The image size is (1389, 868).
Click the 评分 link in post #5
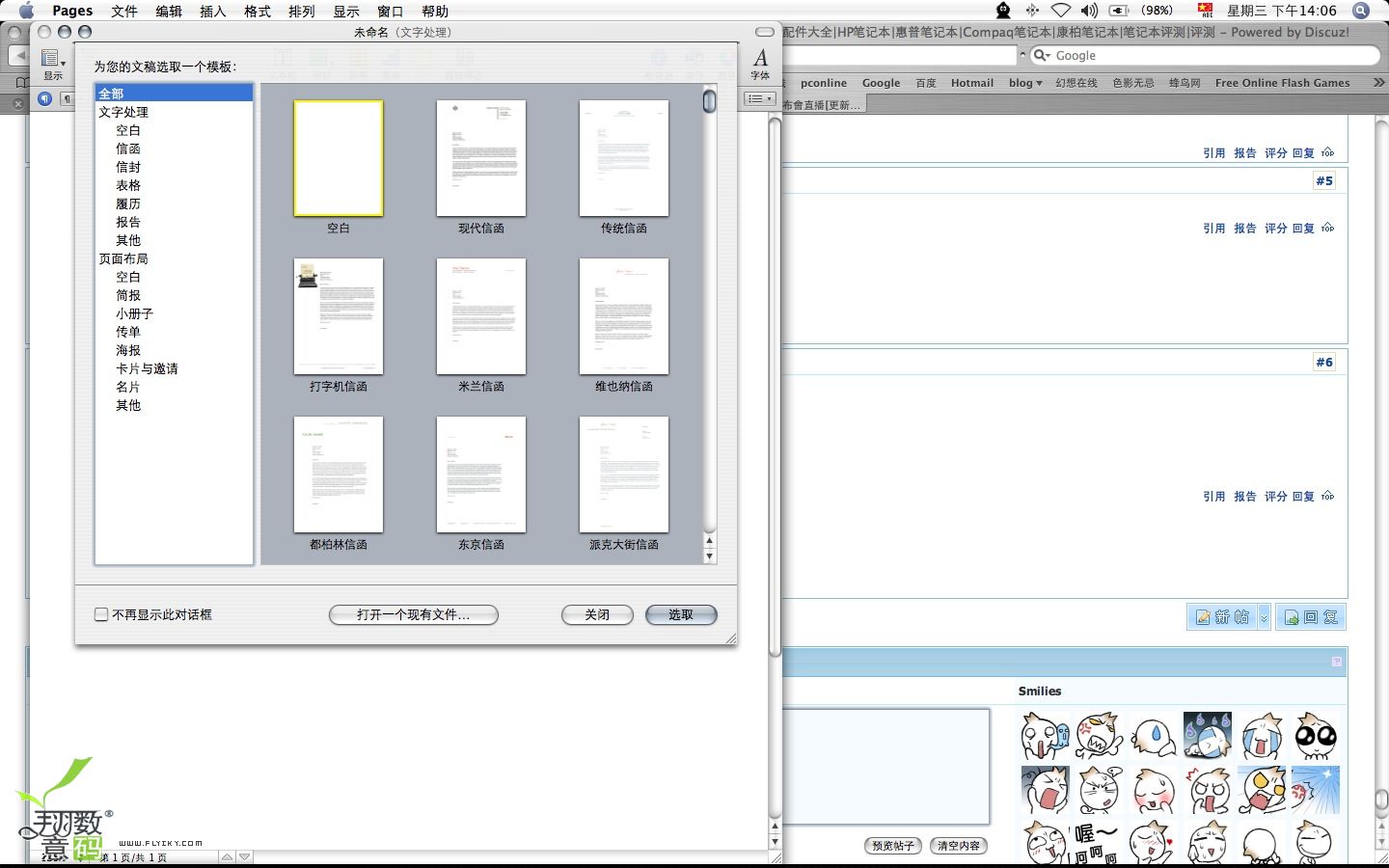pos(1275,228)
